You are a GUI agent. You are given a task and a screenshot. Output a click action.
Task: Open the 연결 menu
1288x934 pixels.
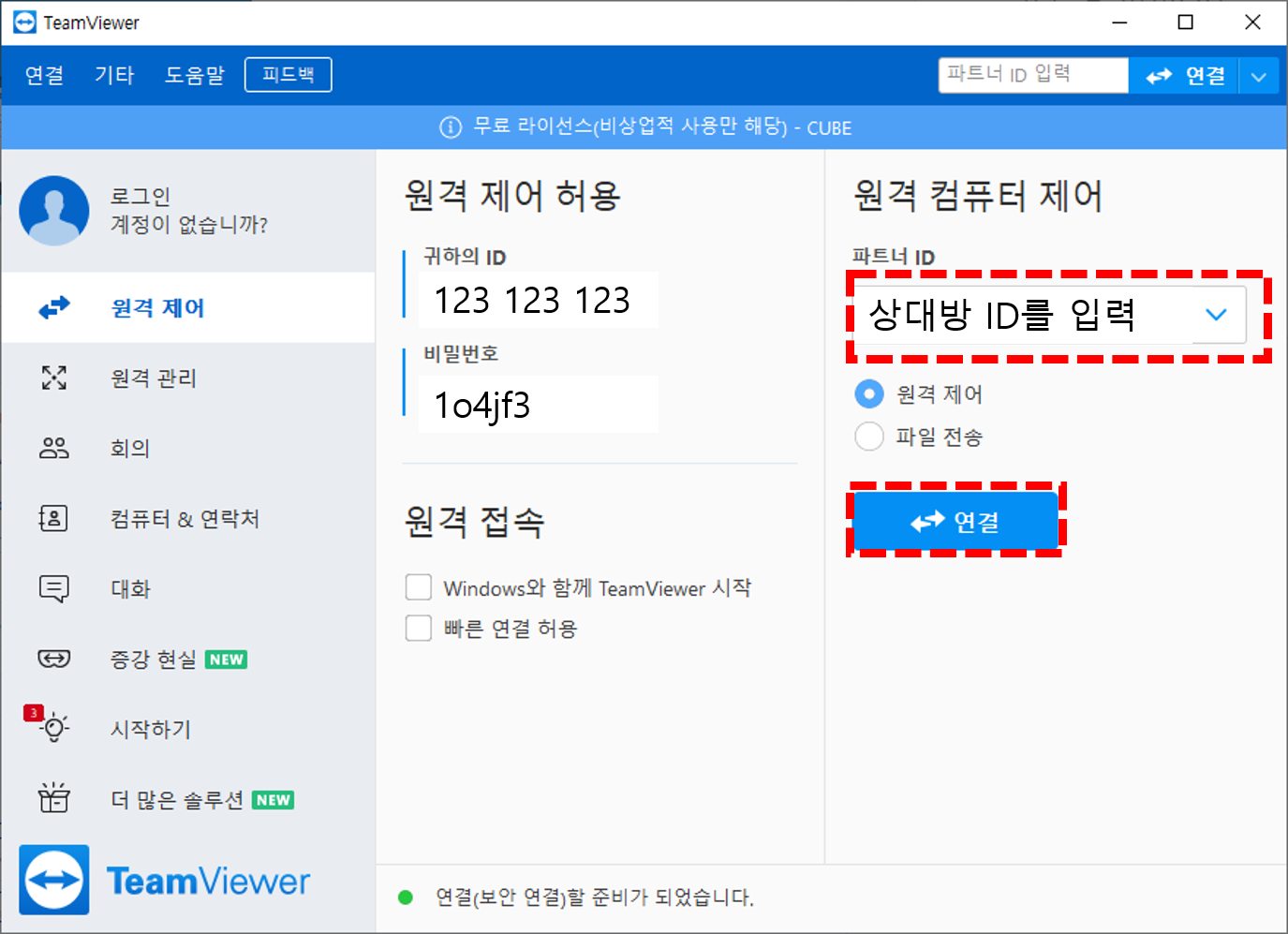(45, 75)
